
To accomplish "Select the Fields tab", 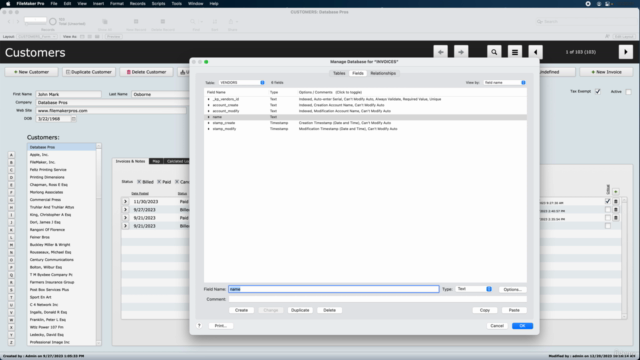I will pos(358,73).
